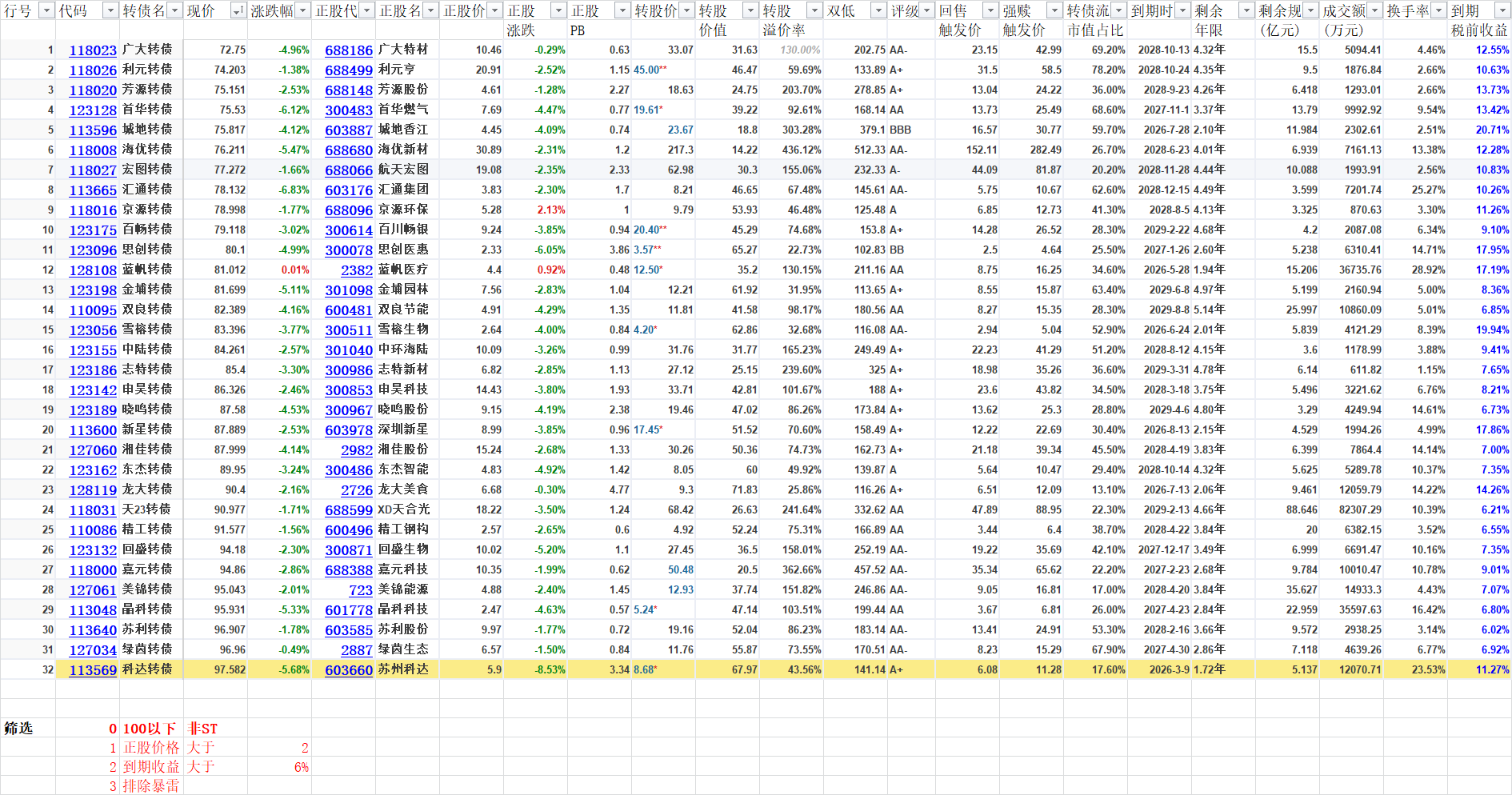The image size is (1512, 795).
Task: Open the 换手率 turnover filter arrow
Action: click(1438, 10)
